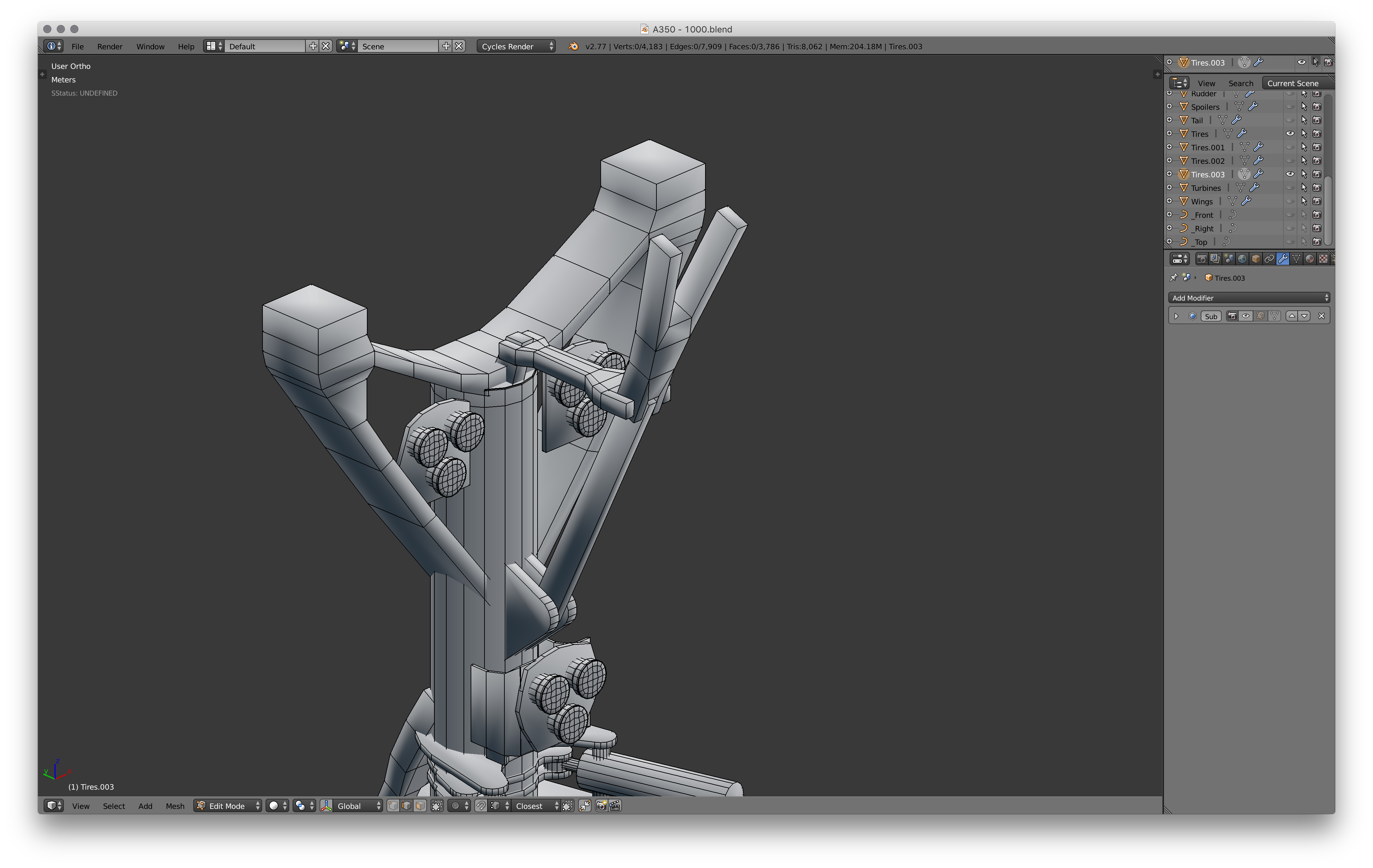Open the Object properties cube tab
The width and height of the screenshot is (1373, 868).
click(1255, 259)
